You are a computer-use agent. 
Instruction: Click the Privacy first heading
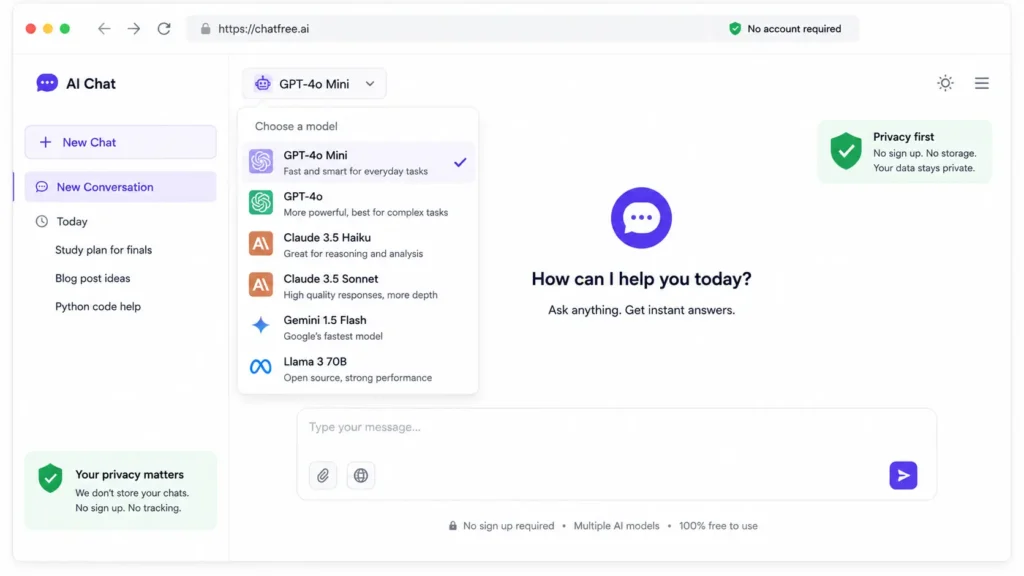pos(903,136)
